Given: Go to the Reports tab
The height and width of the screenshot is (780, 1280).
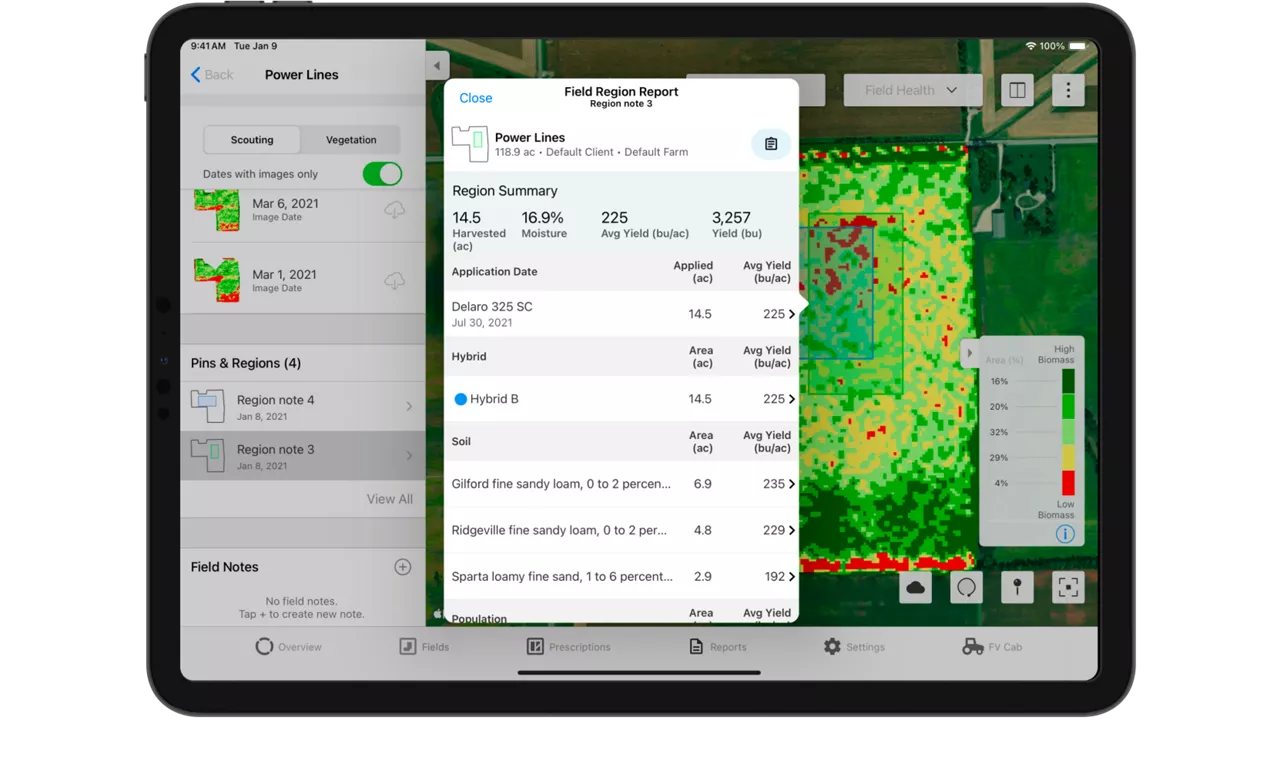Looking at the screenshot, I should point(717,647).
